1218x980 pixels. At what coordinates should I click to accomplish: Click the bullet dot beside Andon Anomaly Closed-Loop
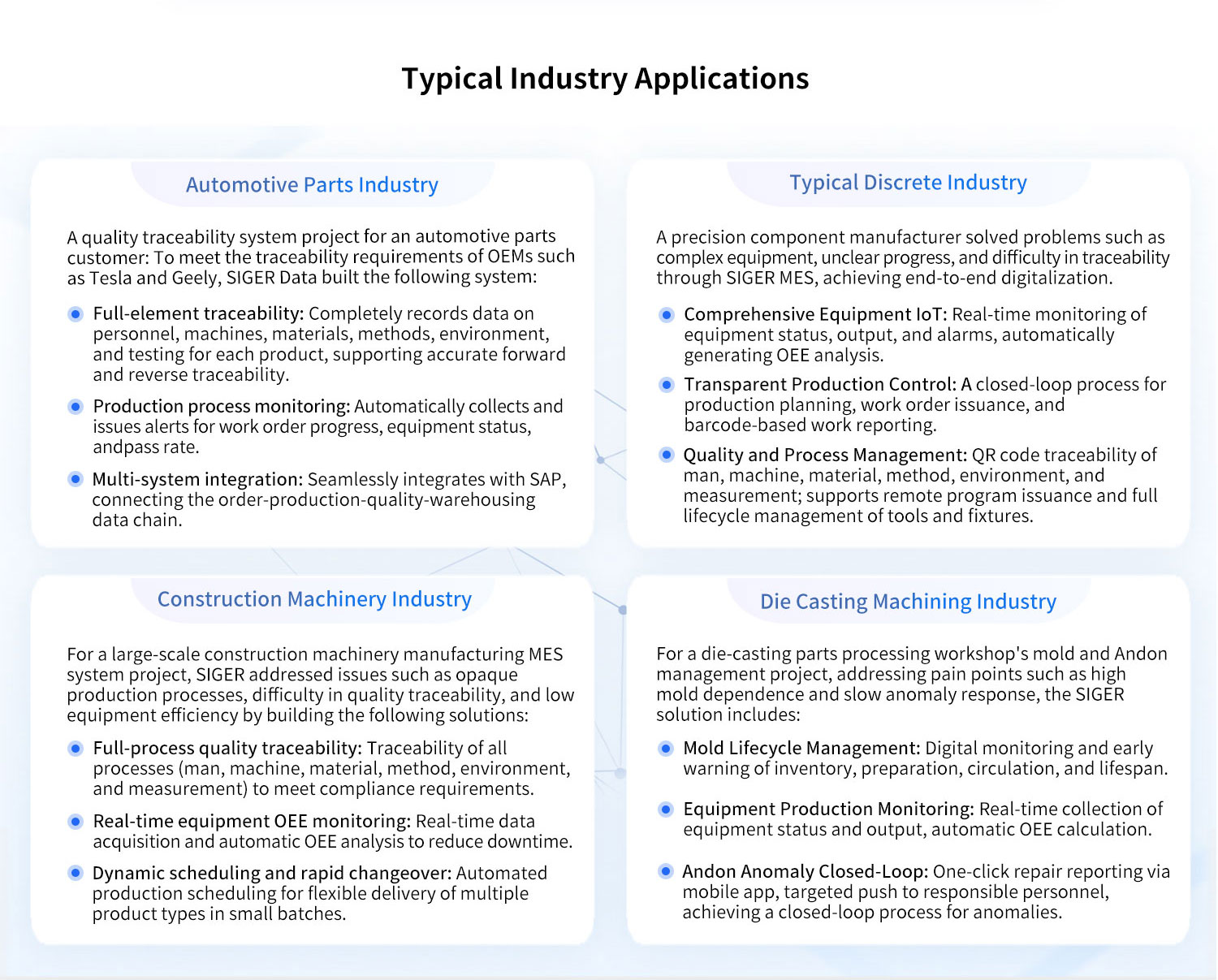coord(666,871)
